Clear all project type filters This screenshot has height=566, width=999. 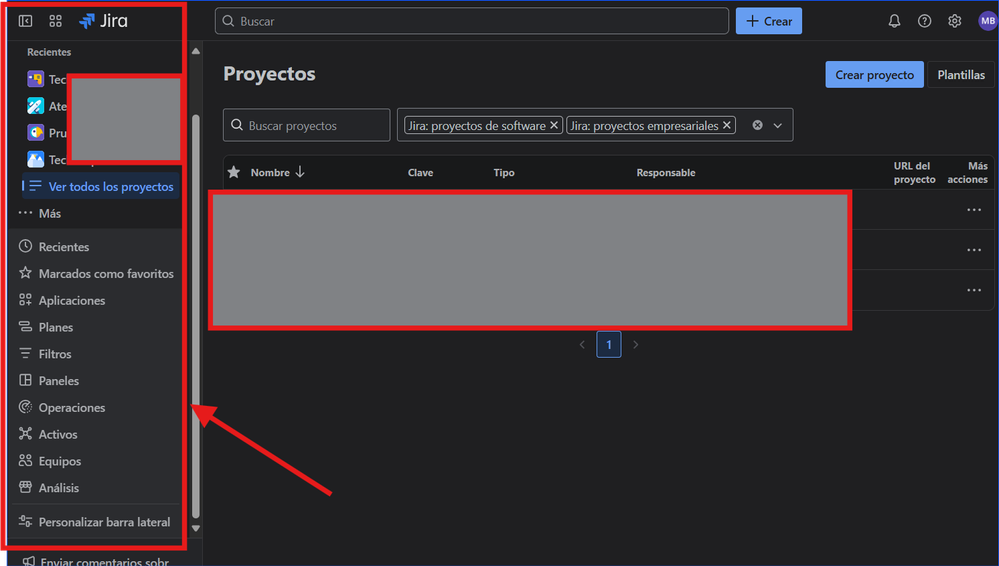click(758, 125)
